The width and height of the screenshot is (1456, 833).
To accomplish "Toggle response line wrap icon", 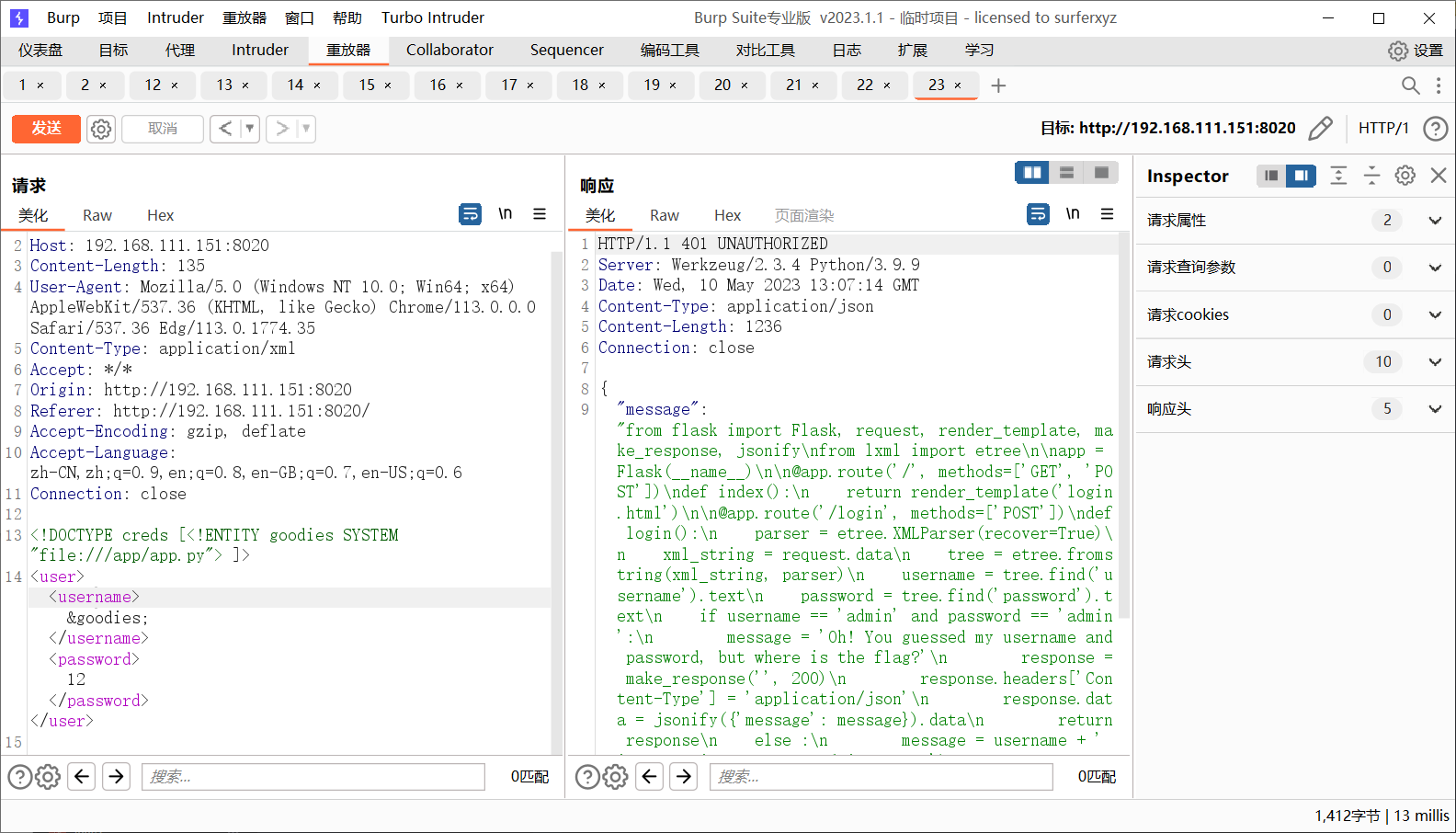I will coord(1038,214).
